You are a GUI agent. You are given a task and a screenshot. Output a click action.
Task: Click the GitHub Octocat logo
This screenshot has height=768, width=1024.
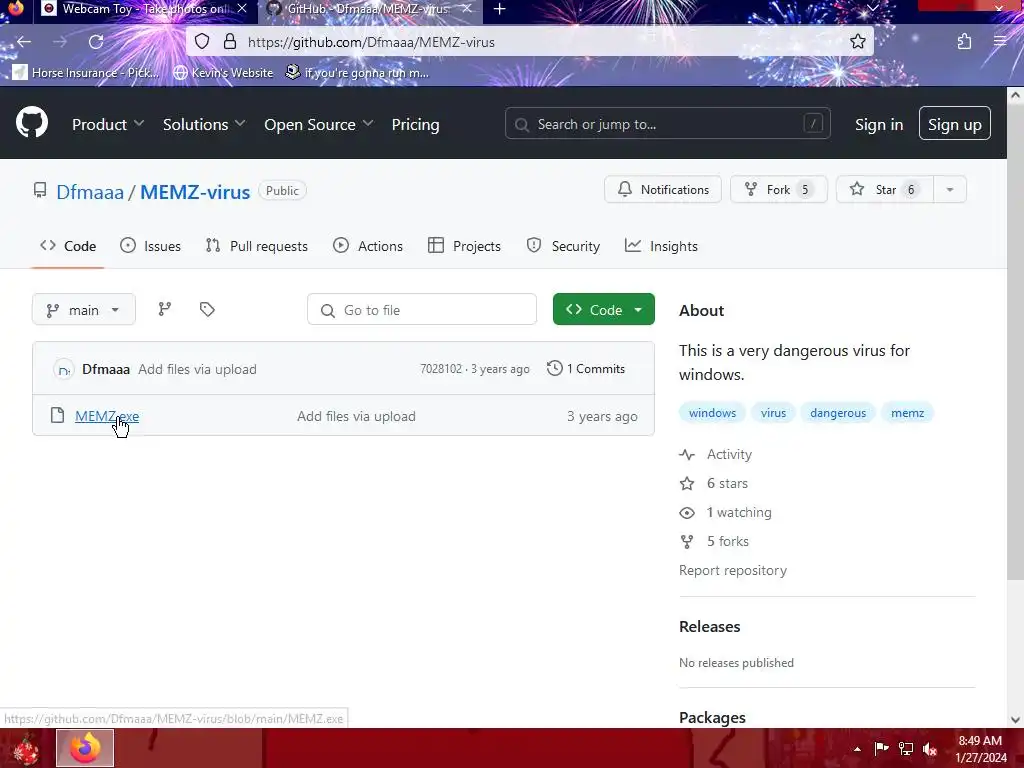[32, 122]
